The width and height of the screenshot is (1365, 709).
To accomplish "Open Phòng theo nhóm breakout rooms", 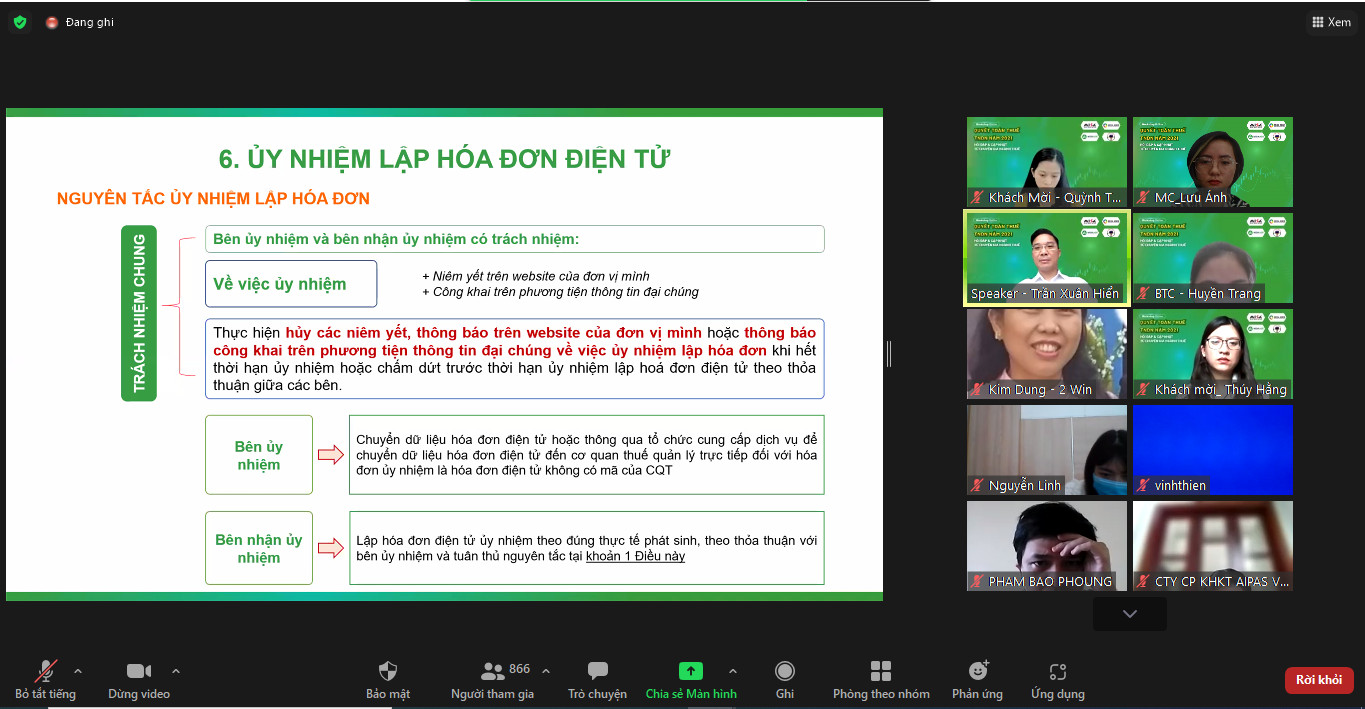I will click(880, 679).
